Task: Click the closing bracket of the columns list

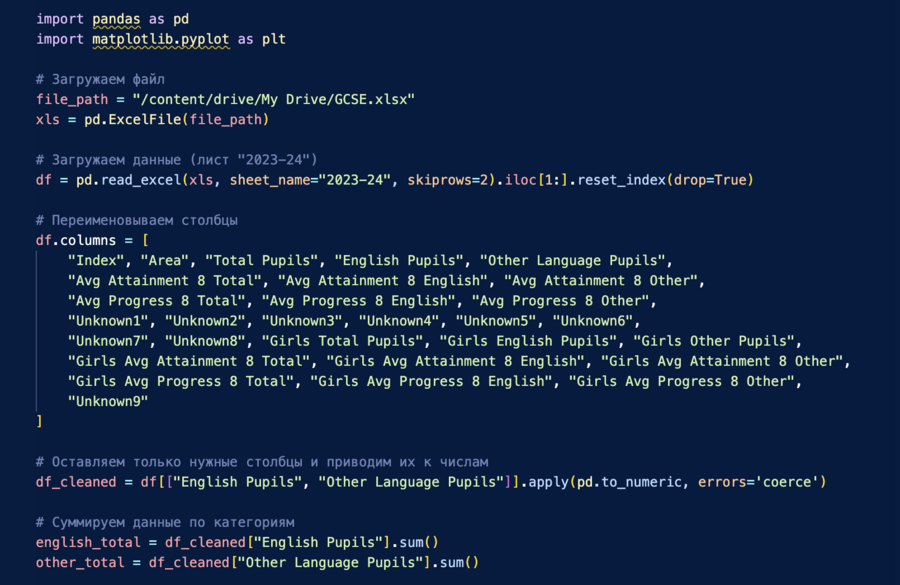Action: pyautogui.click(x=39, y=421)
